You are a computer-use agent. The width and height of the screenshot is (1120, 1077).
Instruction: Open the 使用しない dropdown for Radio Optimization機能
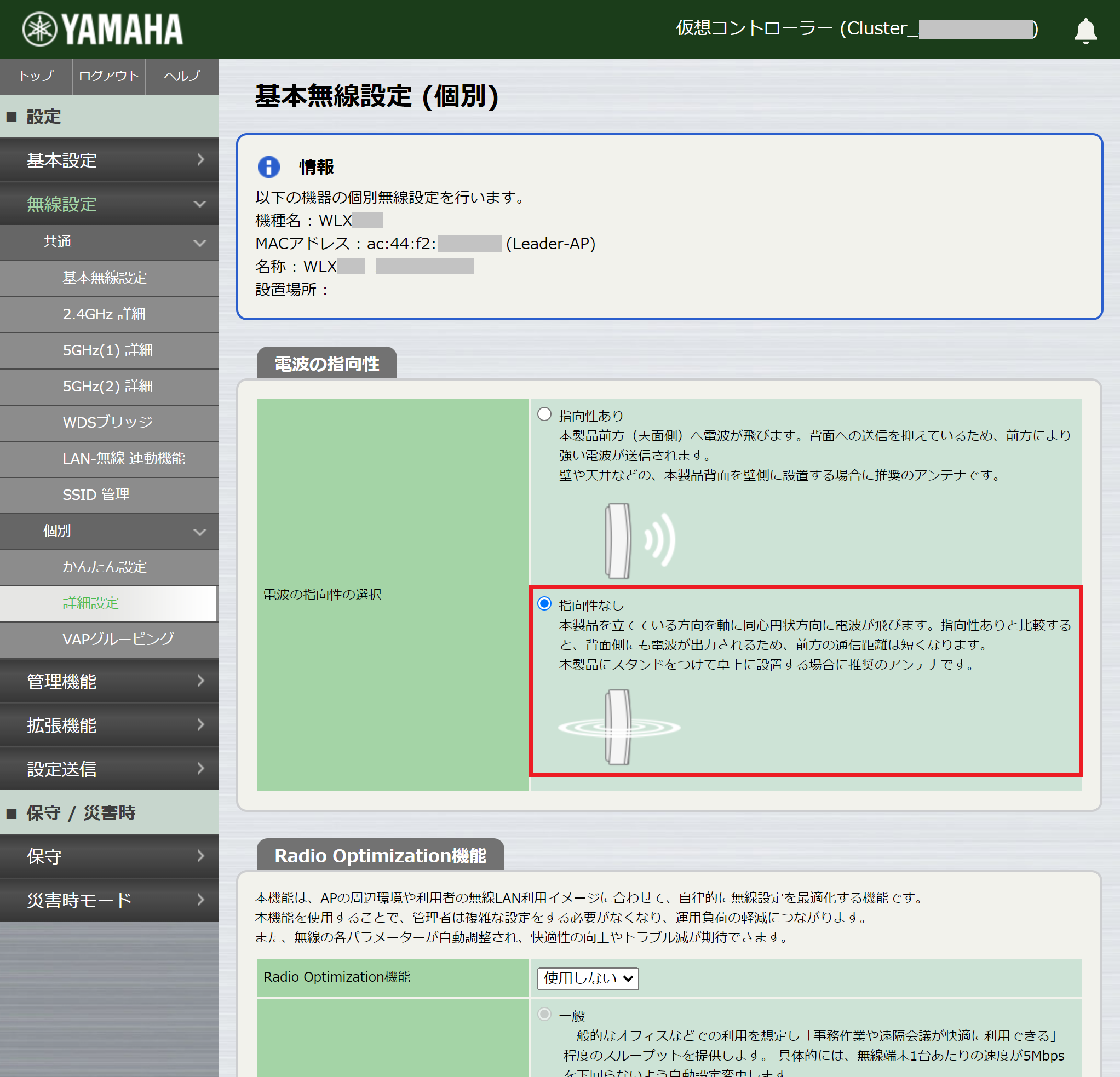point(587,978)
